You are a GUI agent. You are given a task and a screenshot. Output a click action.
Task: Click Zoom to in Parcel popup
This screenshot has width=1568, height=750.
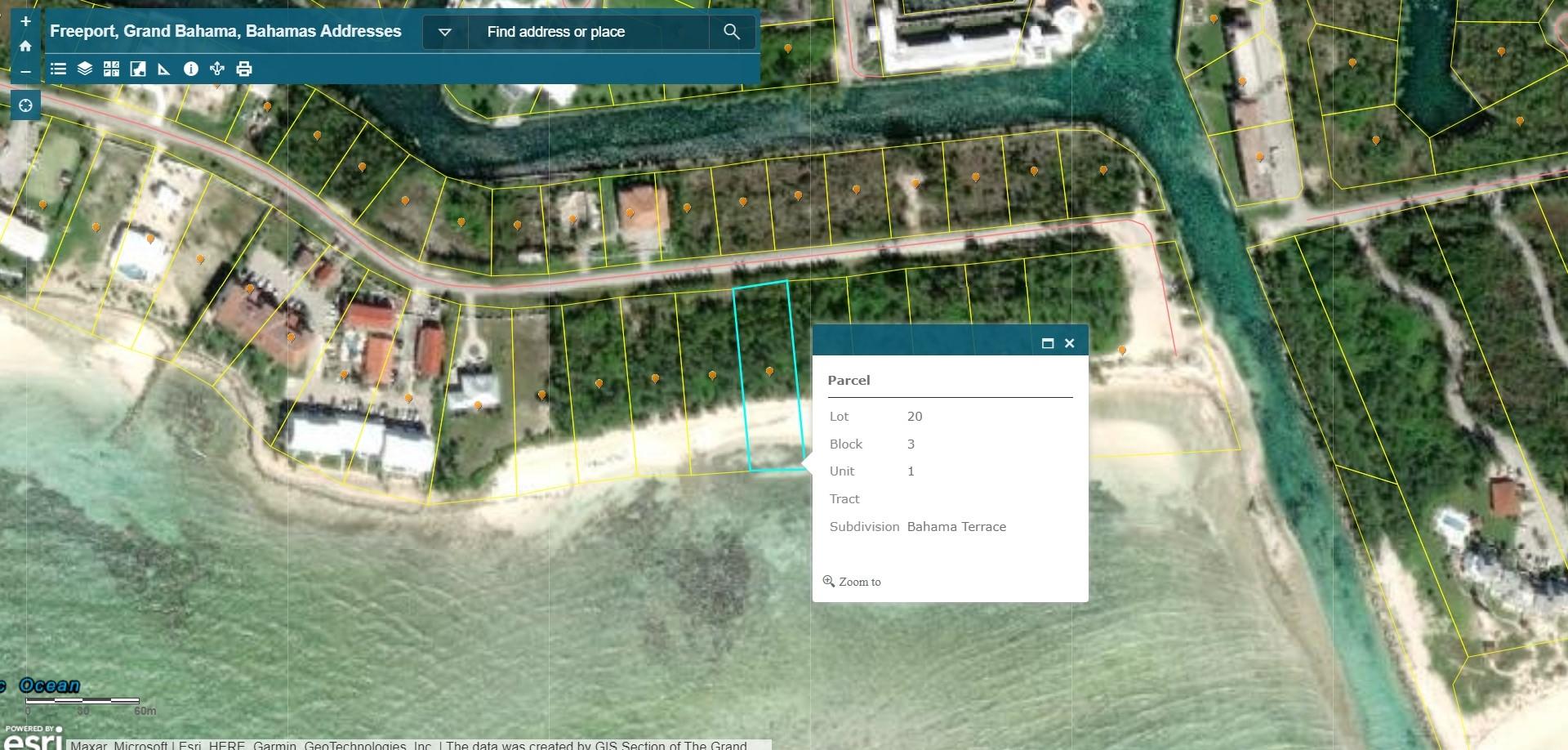click(x=853, y=582)
